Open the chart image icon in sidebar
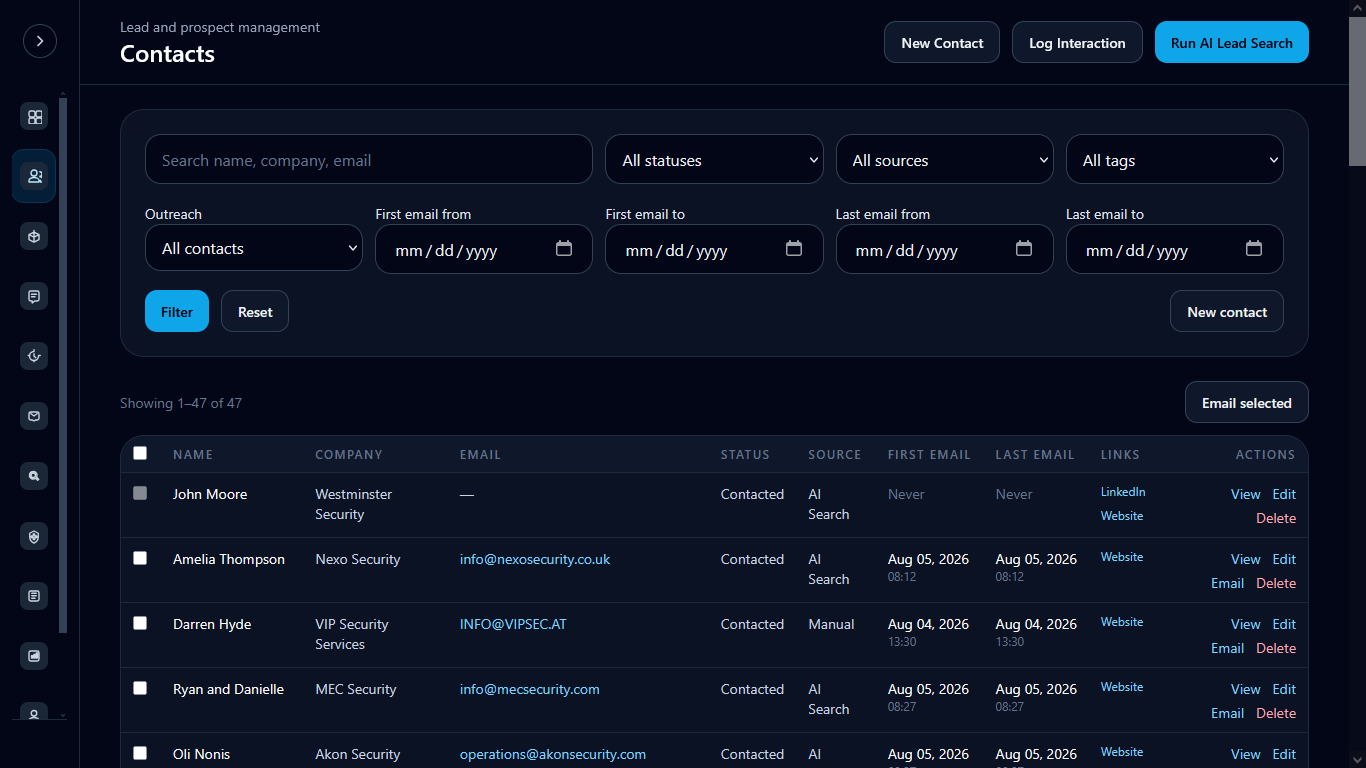1366x768 pixels. coord(35,657)
